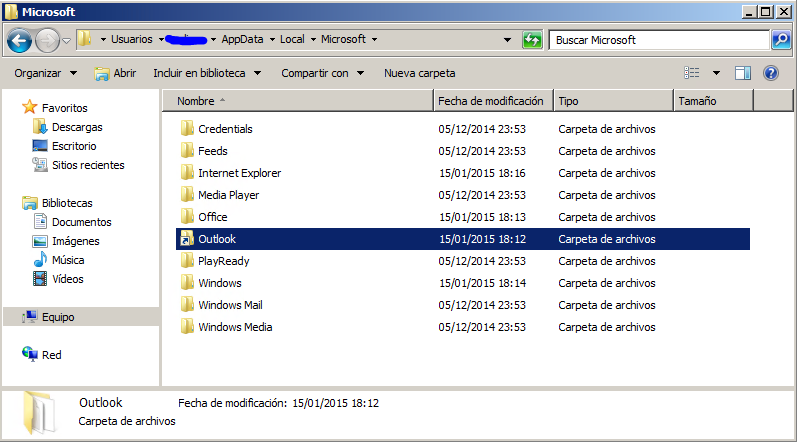Open the Vídeos library
This screenshot has height=442, width=797.
pyautogui.click(x=58, y=279)
